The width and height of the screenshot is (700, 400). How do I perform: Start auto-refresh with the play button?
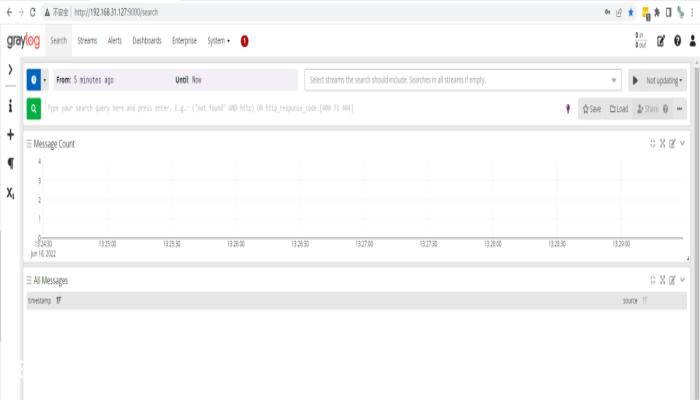coord(635,80)
